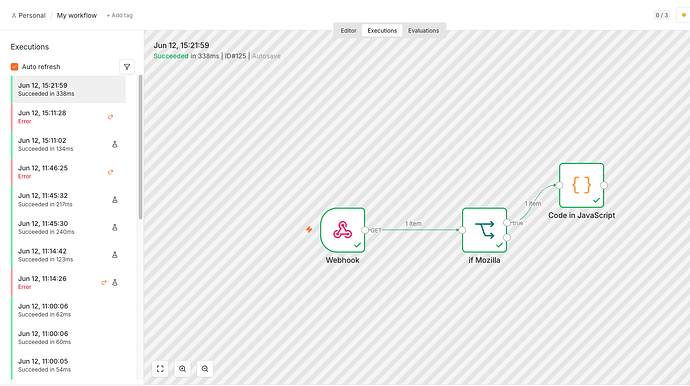The image size is (690, 386).
Task: Click the executions list scrollbar
Action: [140, 147]
